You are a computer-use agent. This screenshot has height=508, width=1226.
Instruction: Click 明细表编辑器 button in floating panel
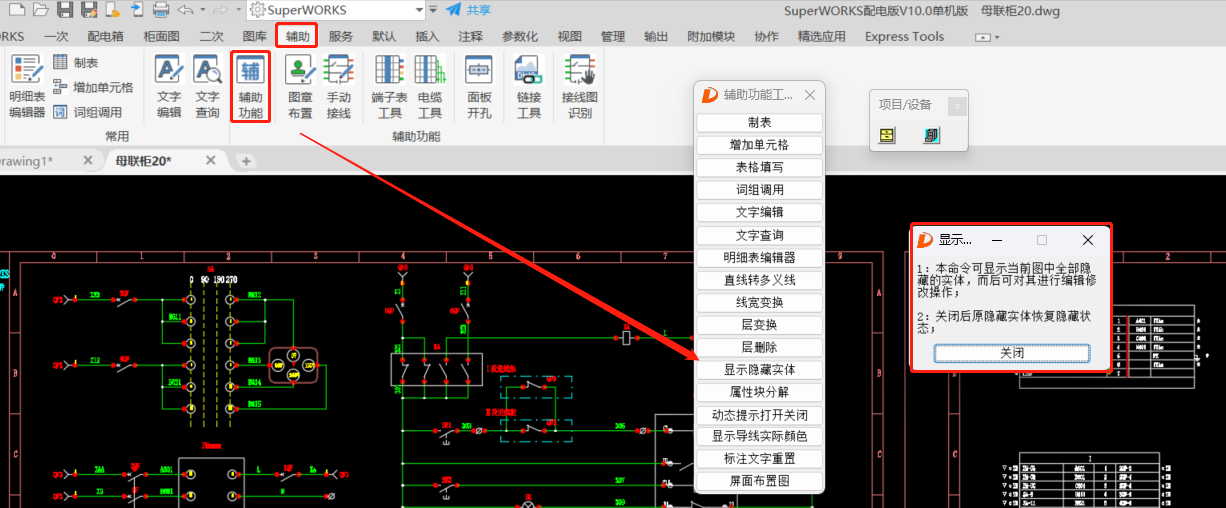point(759,257)
